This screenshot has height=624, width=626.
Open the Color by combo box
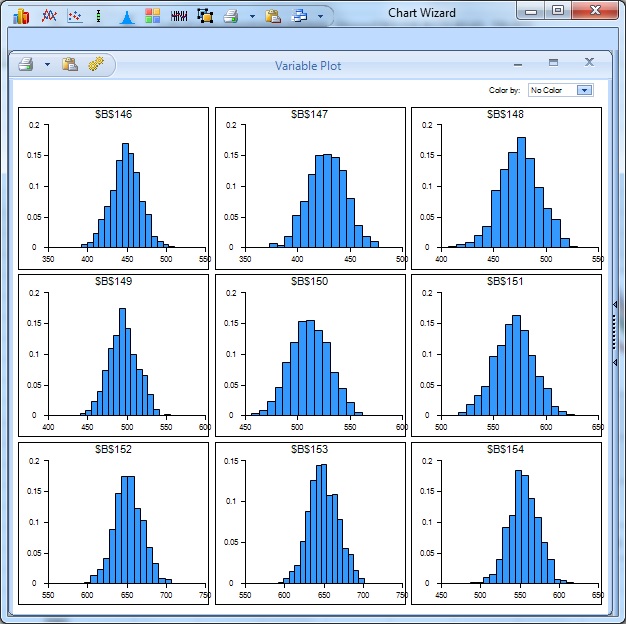(561, 90)
